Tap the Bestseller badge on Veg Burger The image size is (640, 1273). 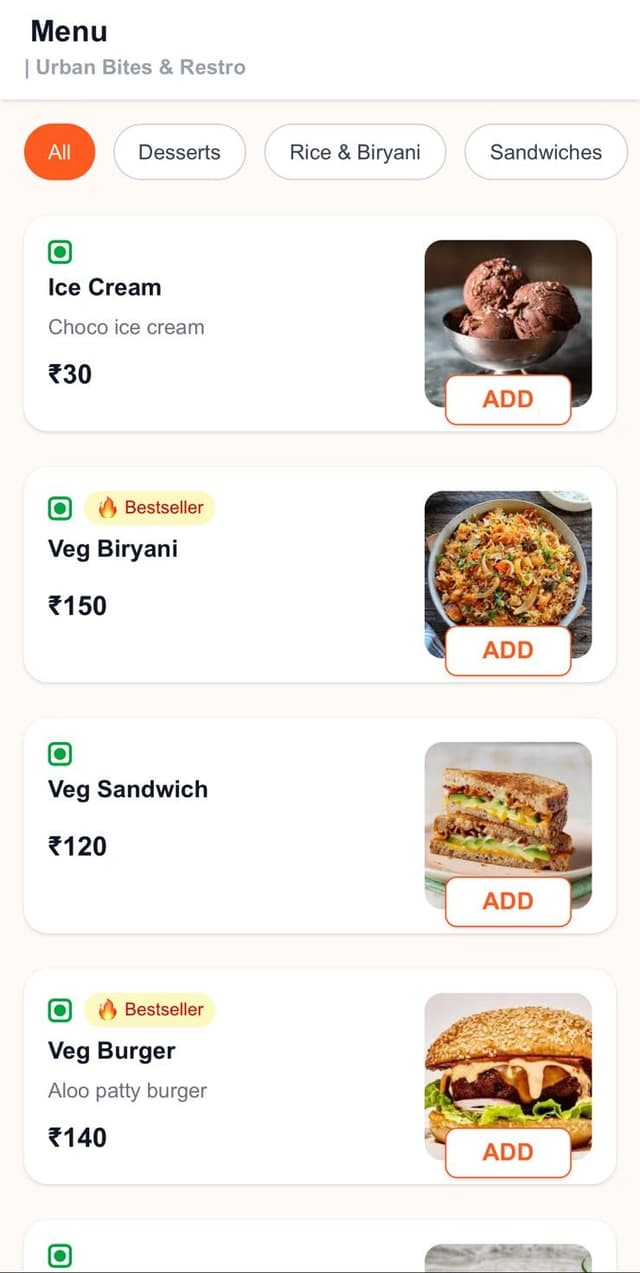(x=150, y=1010)
